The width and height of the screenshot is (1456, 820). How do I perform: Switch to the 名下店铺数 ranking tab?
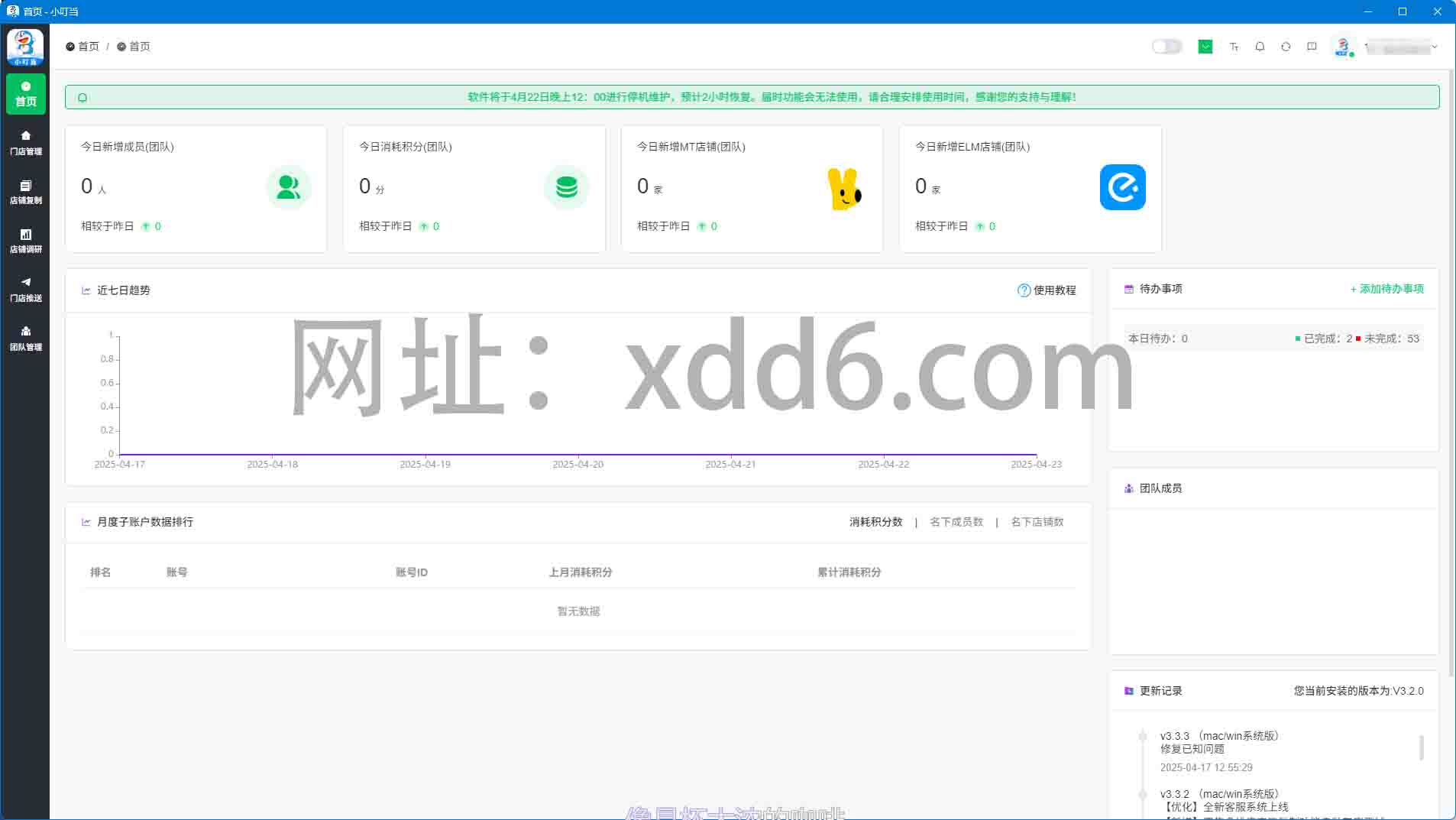[x=1037, y=522]
